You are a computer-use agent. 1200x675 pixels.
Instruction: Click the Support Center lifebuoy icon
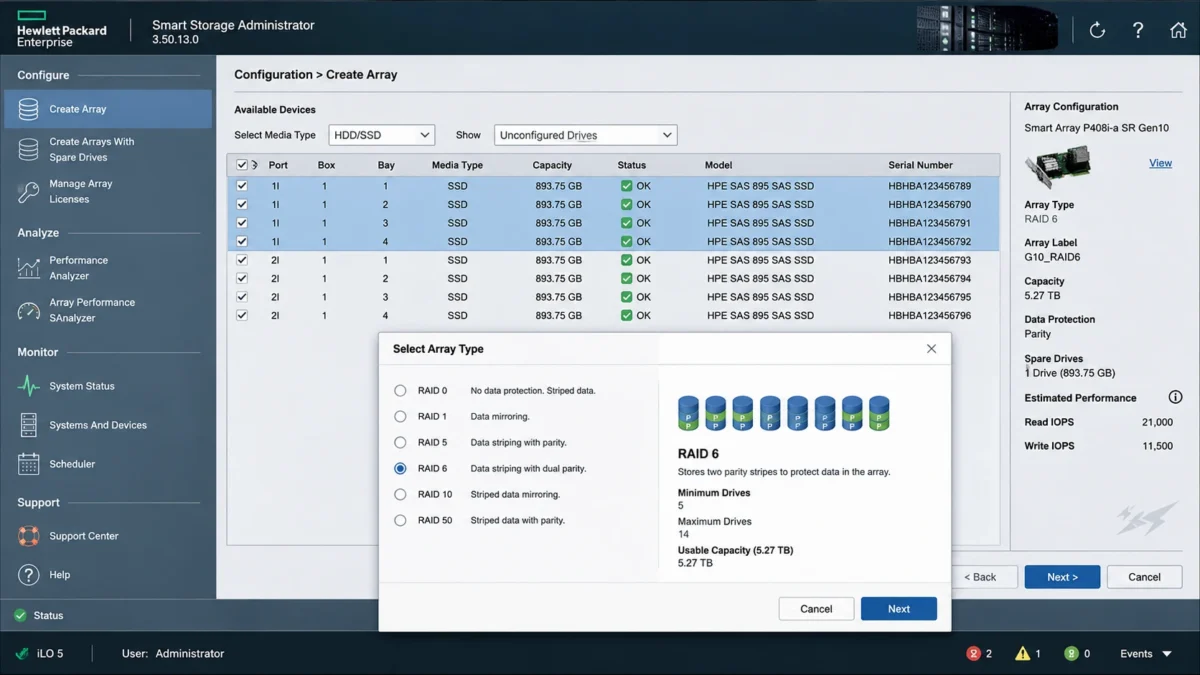click(x=29, y=536)
